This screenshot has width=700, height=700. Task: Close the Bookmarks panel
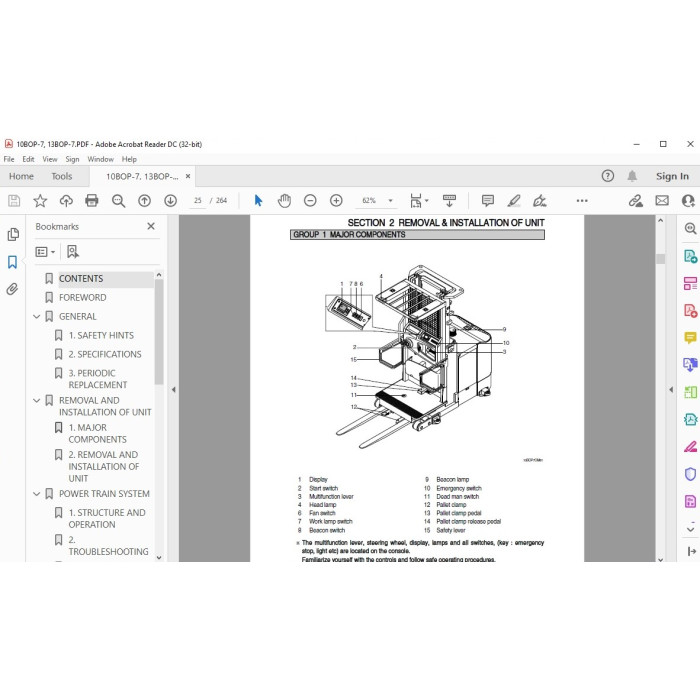pos(151,226)
